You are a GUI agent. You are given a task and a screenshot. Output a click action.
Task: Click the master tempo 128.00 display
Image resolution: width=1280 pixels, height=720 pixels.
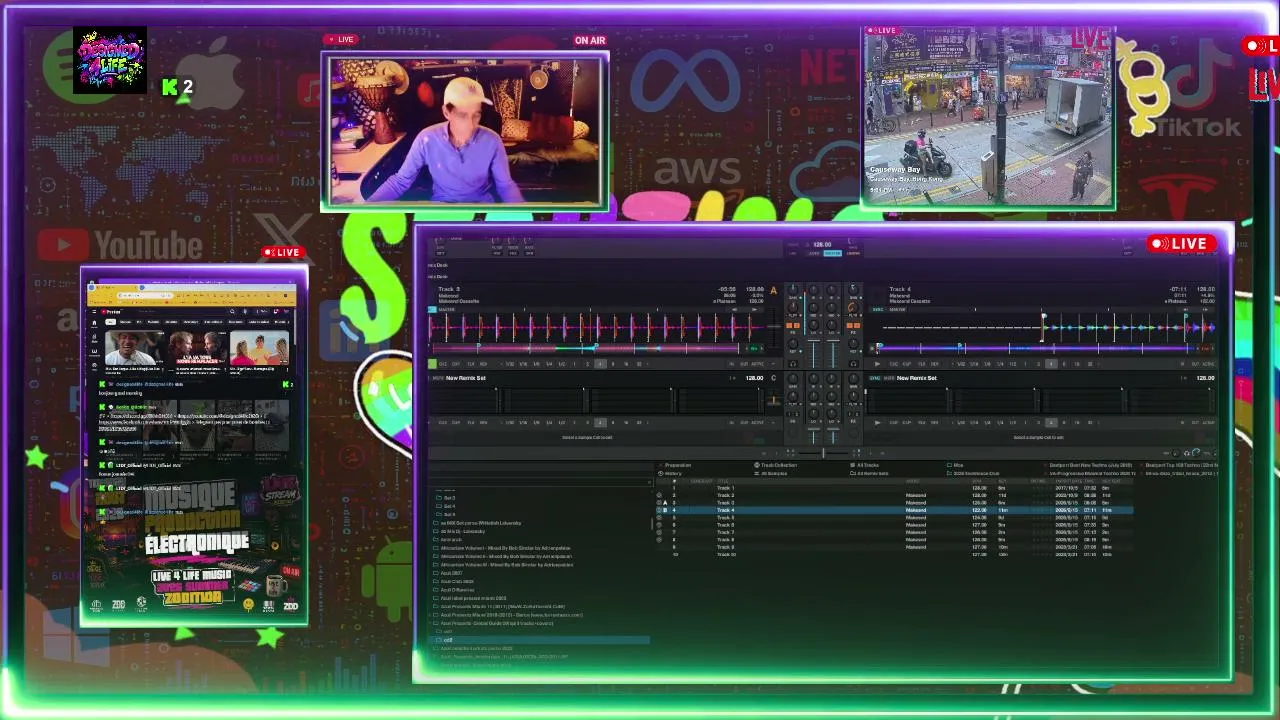coord(822,244)
